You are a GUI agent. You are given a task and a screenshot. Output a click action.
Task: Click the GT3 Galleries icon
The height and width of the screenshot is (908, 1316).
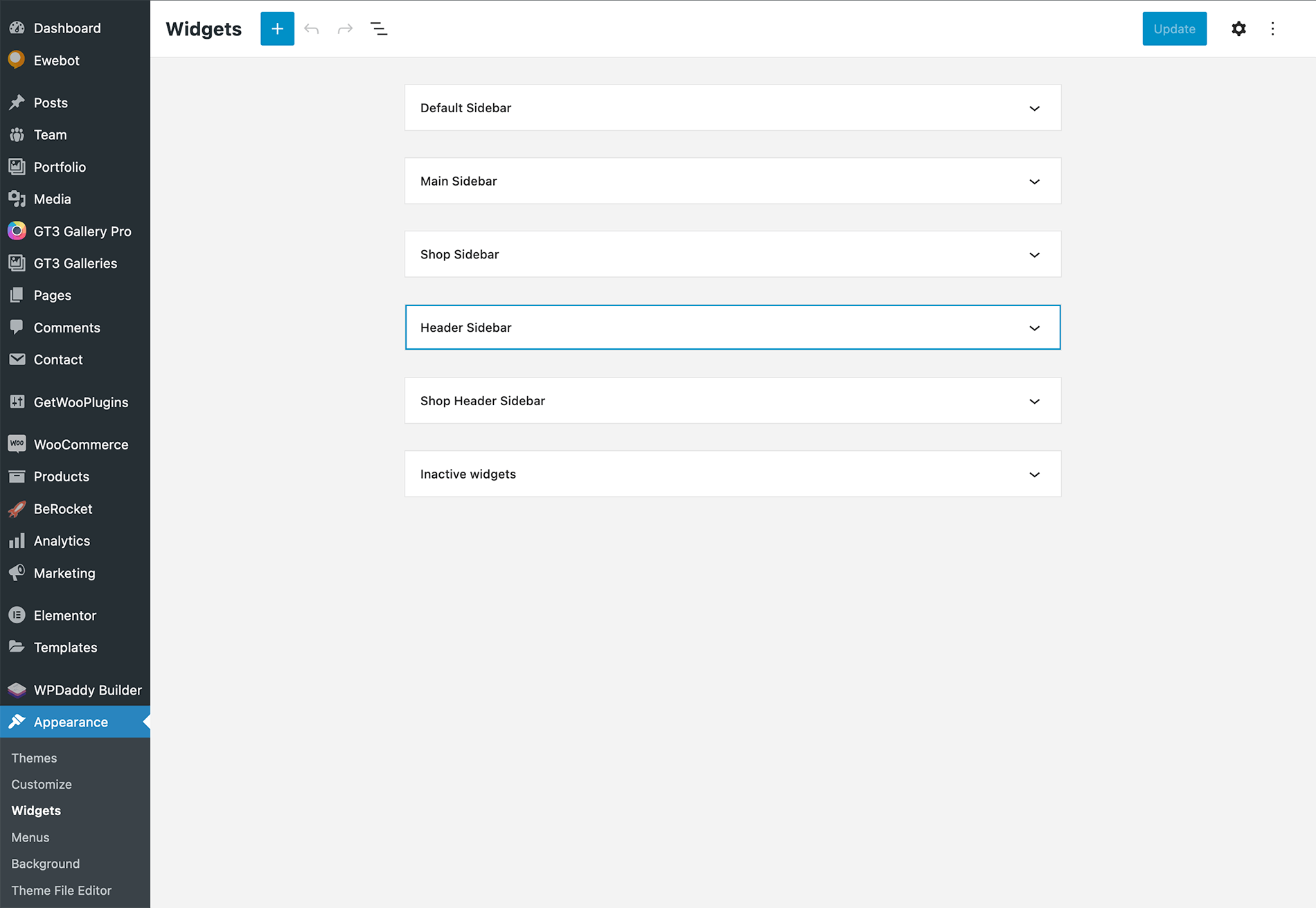pos(17,263)
